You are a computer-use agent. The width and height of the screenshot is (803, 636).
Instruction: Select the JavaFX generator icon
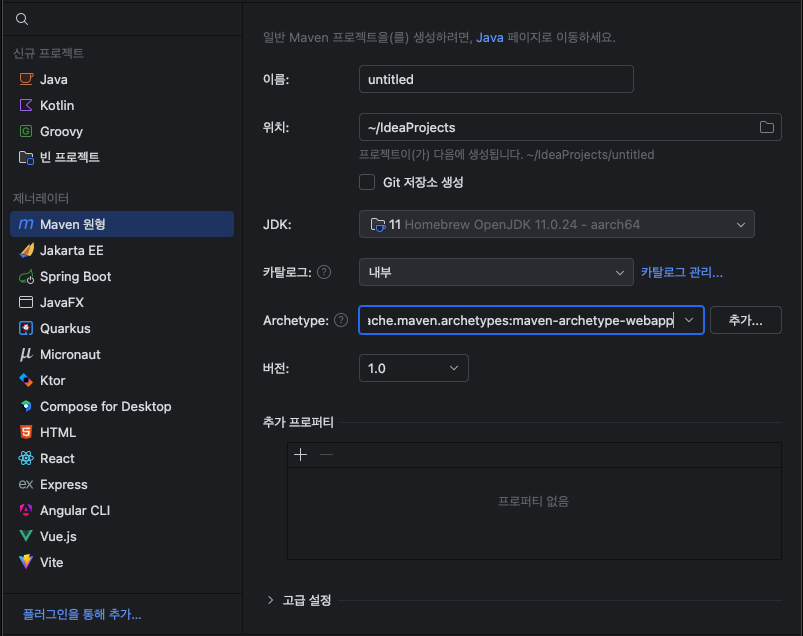click(26, 302)
